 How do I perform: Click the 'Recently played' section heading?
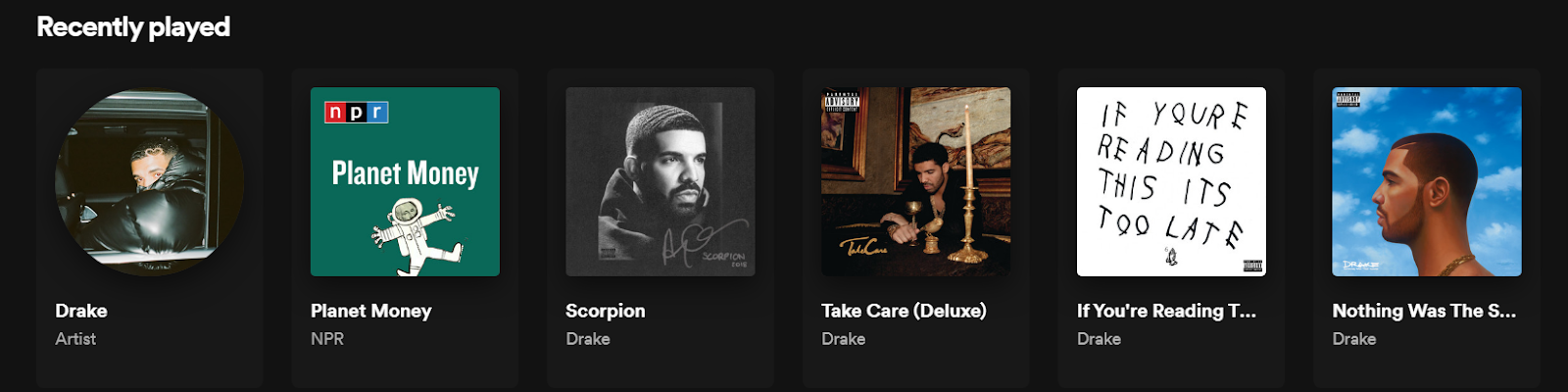pos(133,27)
